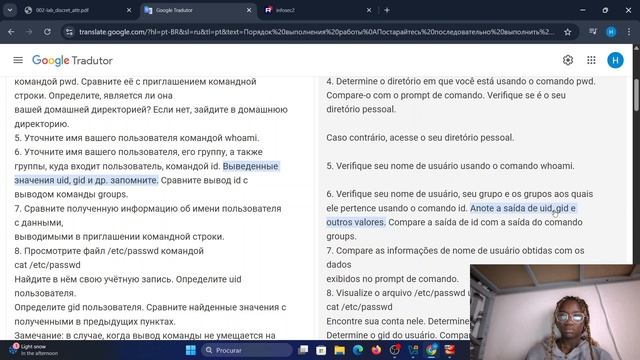Image resolution: width=640 pixels, height=360 pixels.
Task: Click the page vertical scrollbar thumb
Action: click(636, 95)
